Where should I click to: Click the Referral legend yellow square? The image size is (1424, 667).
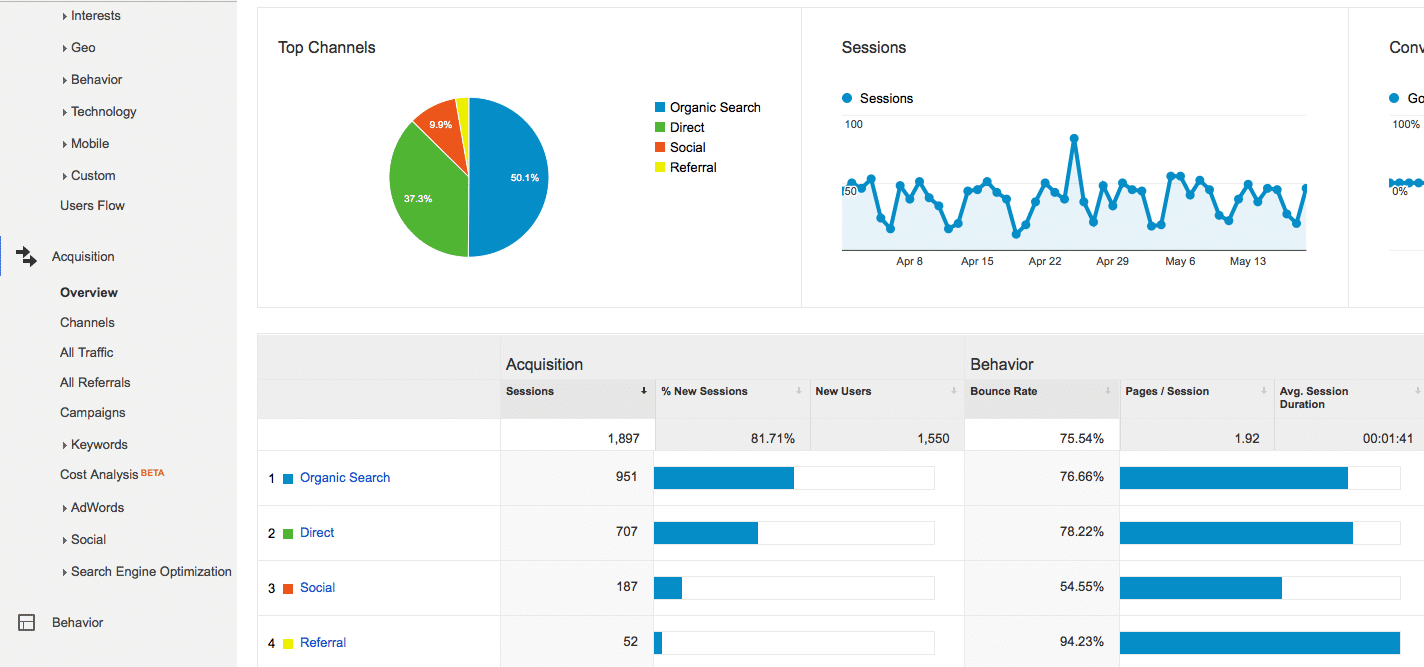660,167
